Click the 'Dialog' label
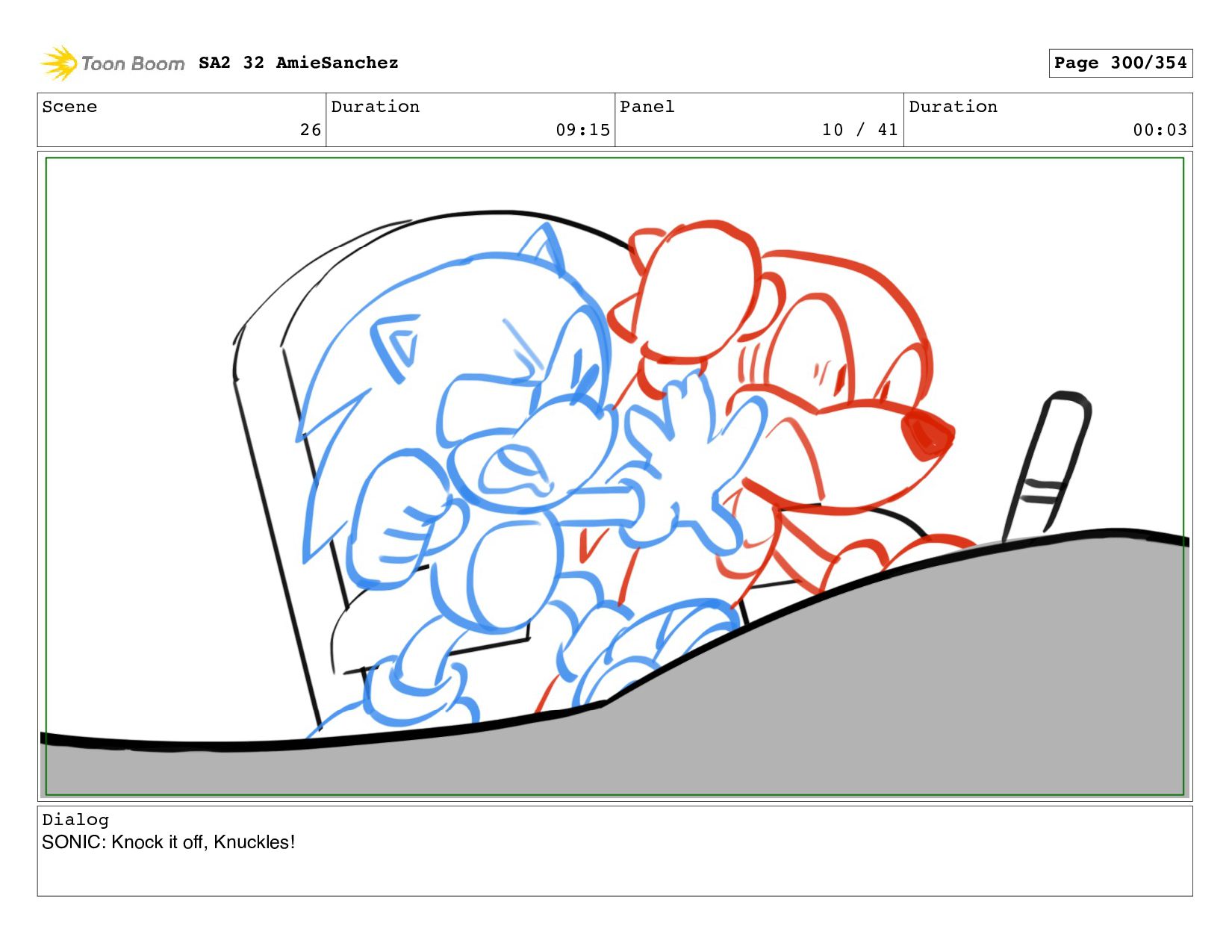1232x952 pixels. pos(75,820)
